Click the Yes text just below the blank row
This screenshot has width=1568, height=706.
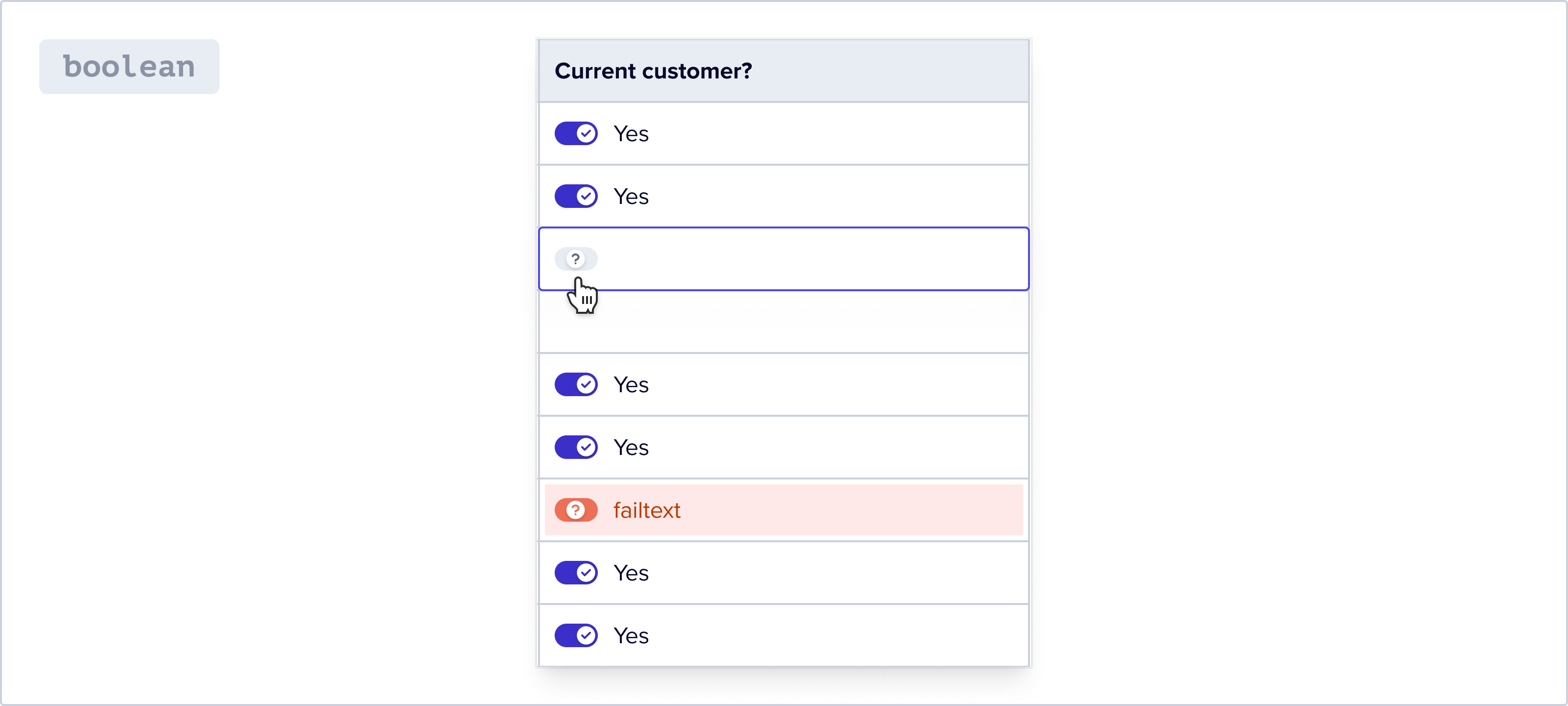631,385
